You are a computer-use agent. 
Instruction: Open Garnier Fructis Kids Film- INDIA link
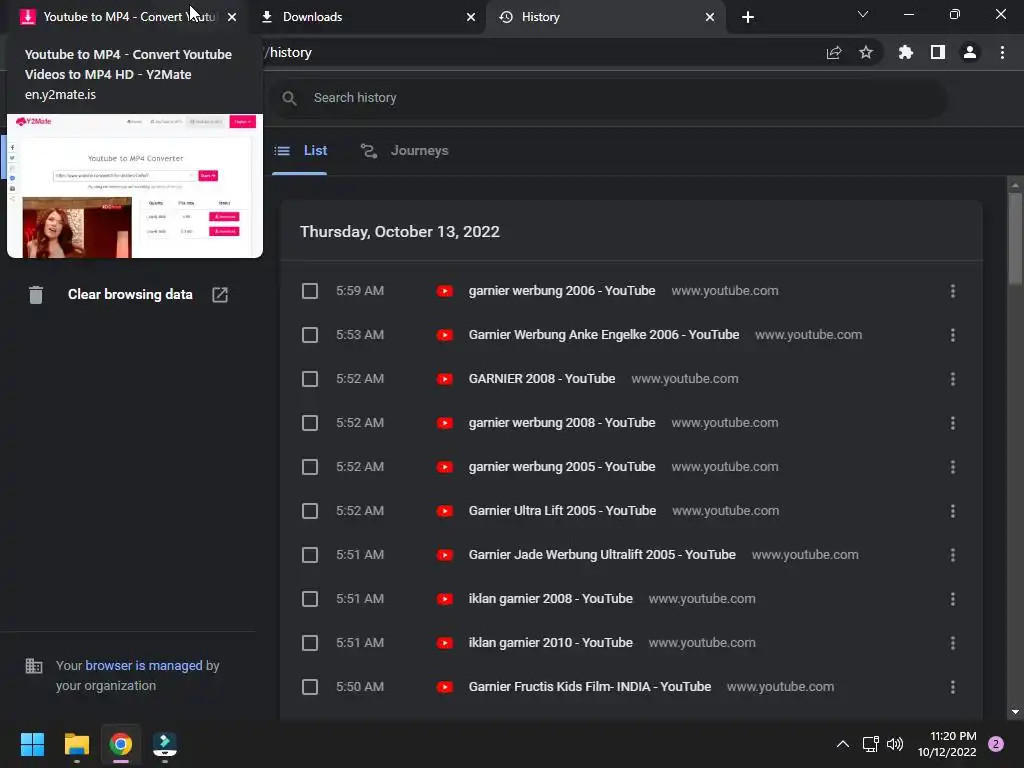[590, 687]
